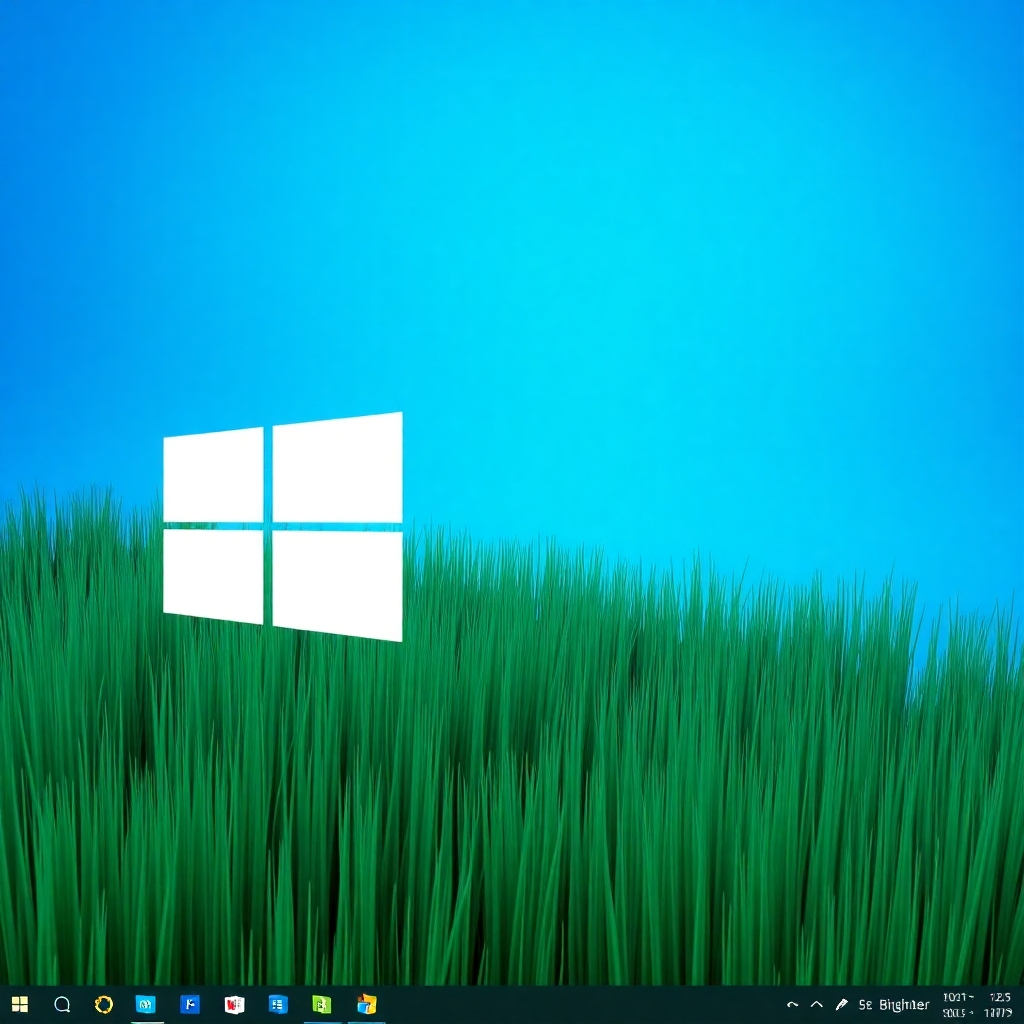Screen dimensions: 1024x1024
Task: Open OneNote from the taskbar
Action: pos(278,1005)
